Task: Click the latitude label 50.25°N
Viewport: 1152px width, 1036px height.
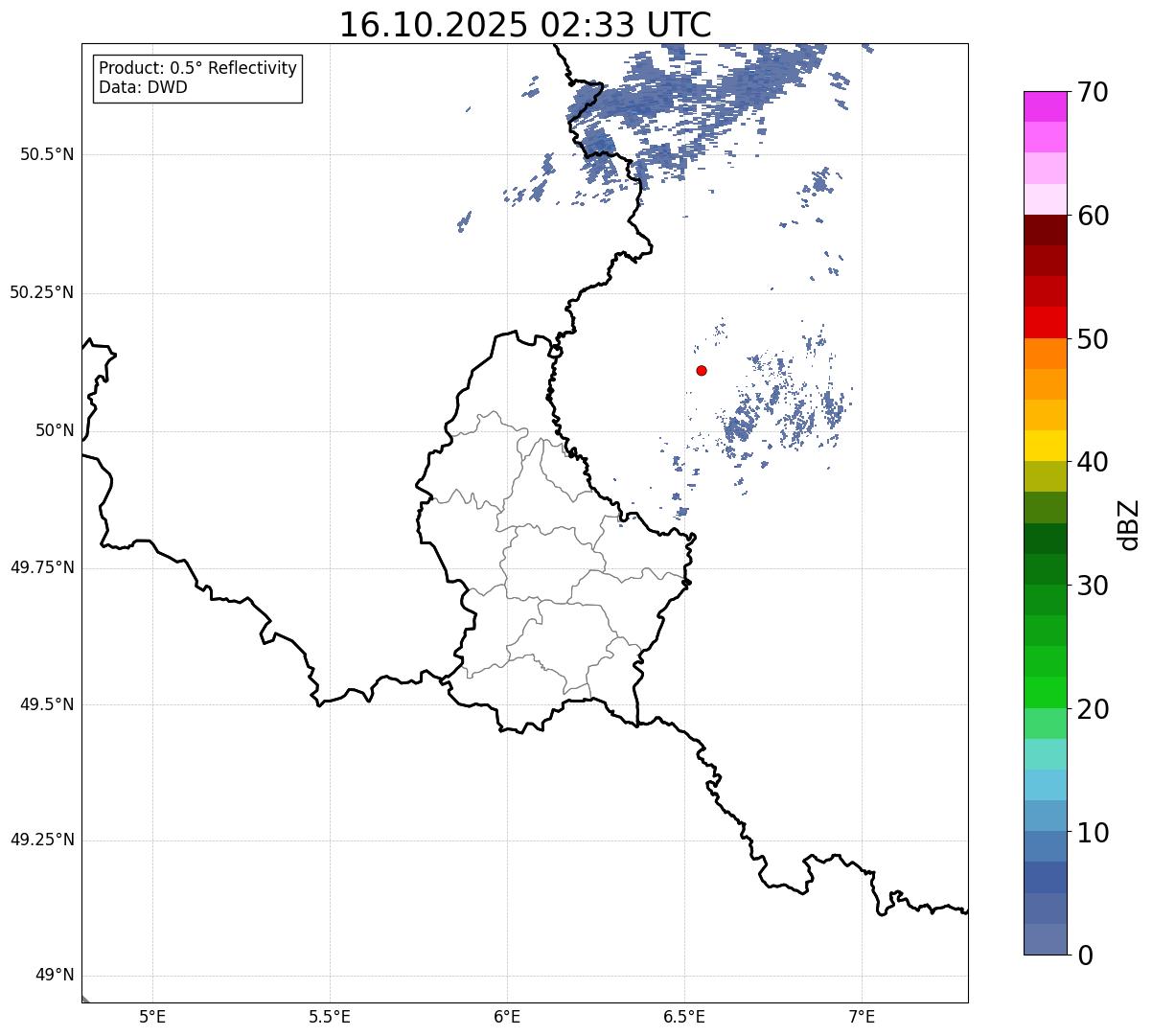Action: pyautogui.click(x=41, y=292)
